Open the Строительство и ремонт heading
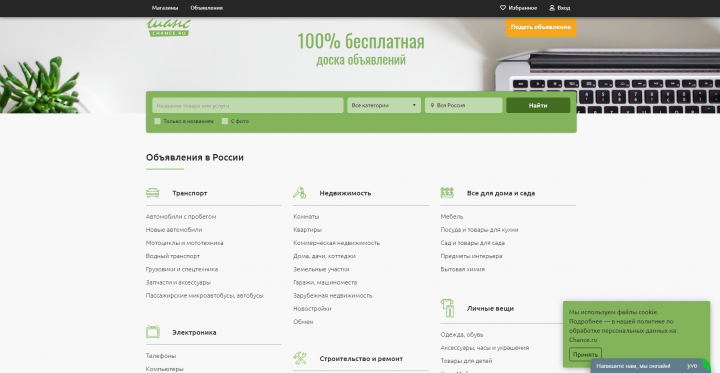 pyautogui.click(x=361, y=359)
